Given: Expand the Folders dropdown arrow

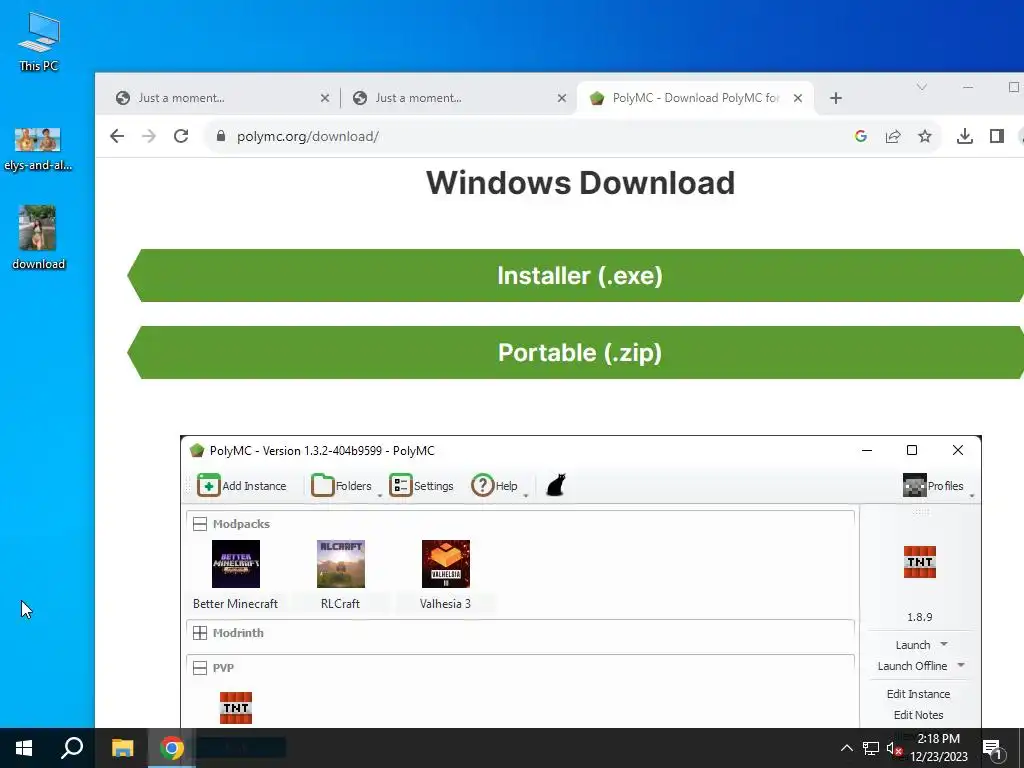Looking at the screenshot, I should pyautogui.click(x=379, y=496).
